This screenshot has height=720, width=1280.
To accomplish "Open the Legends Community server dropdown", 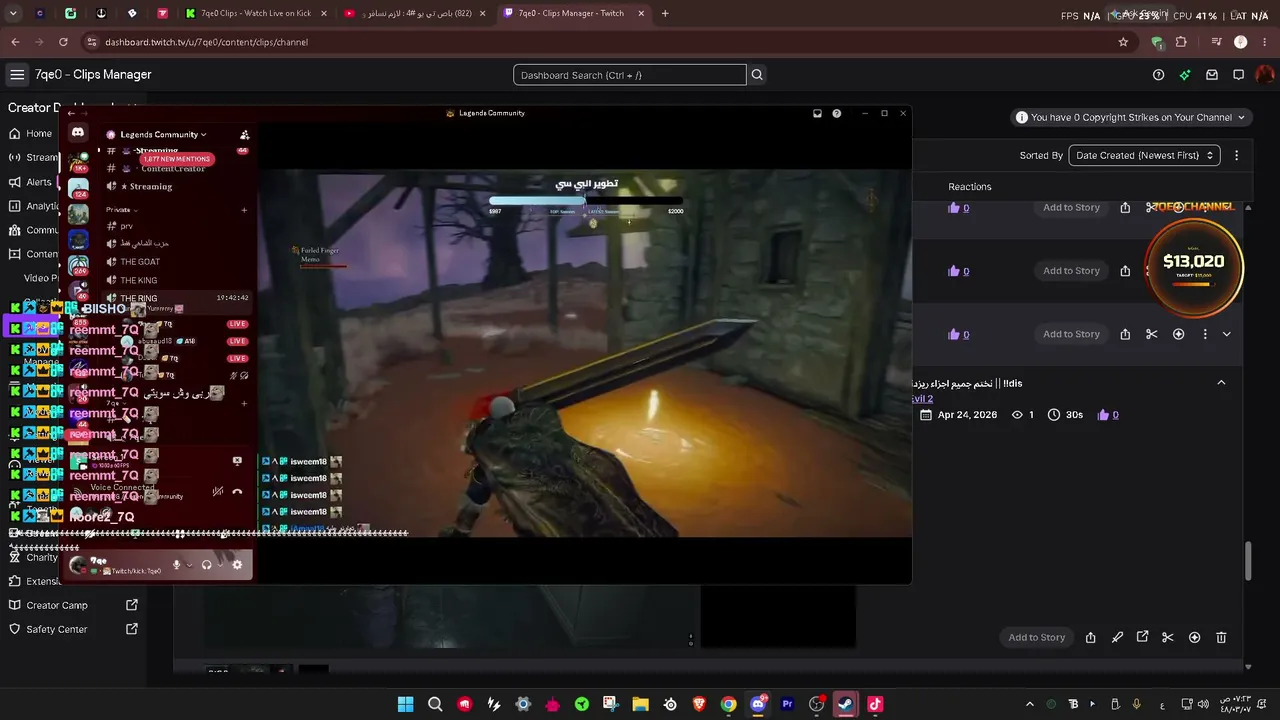I will tap(163, 135).
